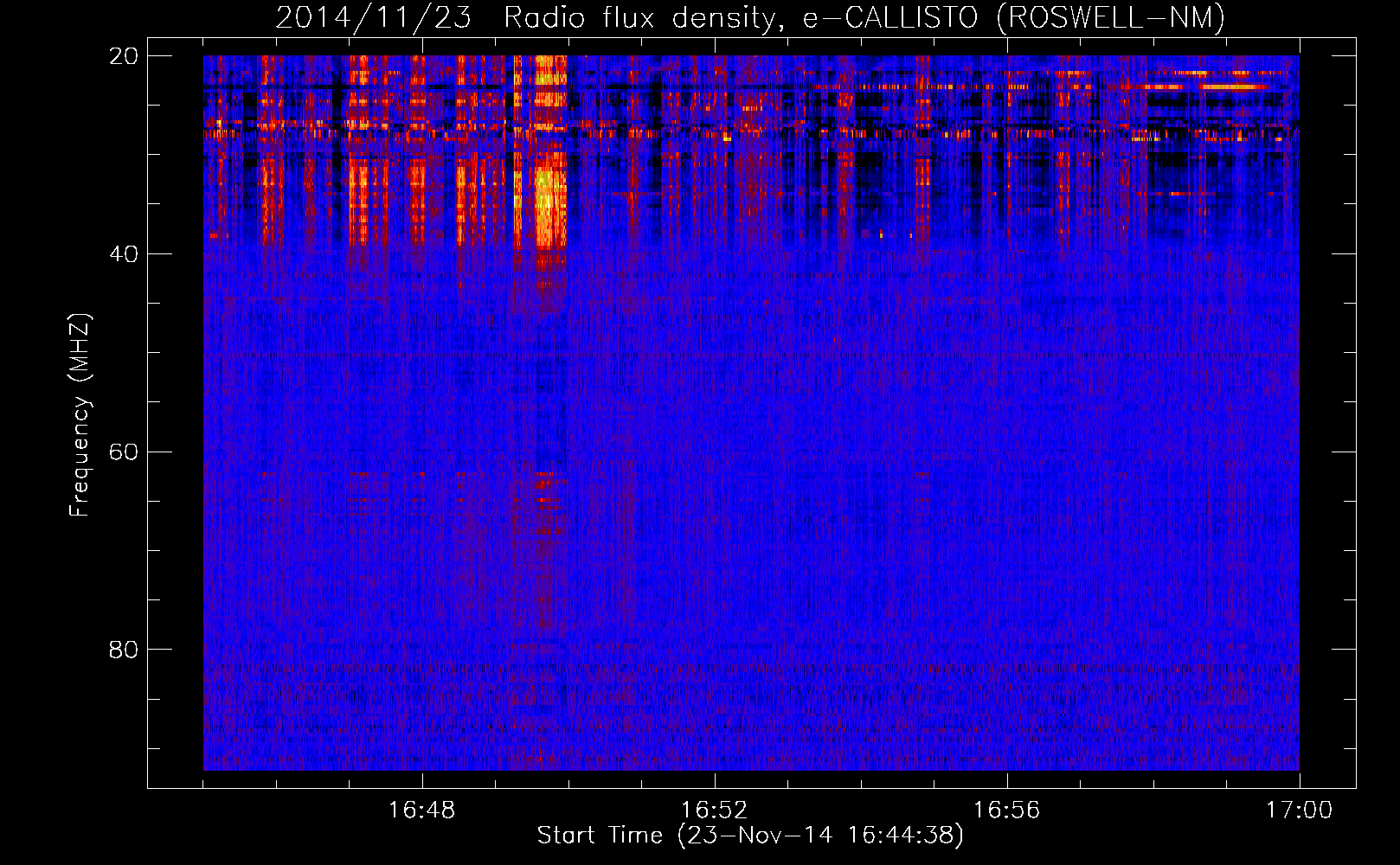Click the 17:00 time tick label

coord(1299,811)
